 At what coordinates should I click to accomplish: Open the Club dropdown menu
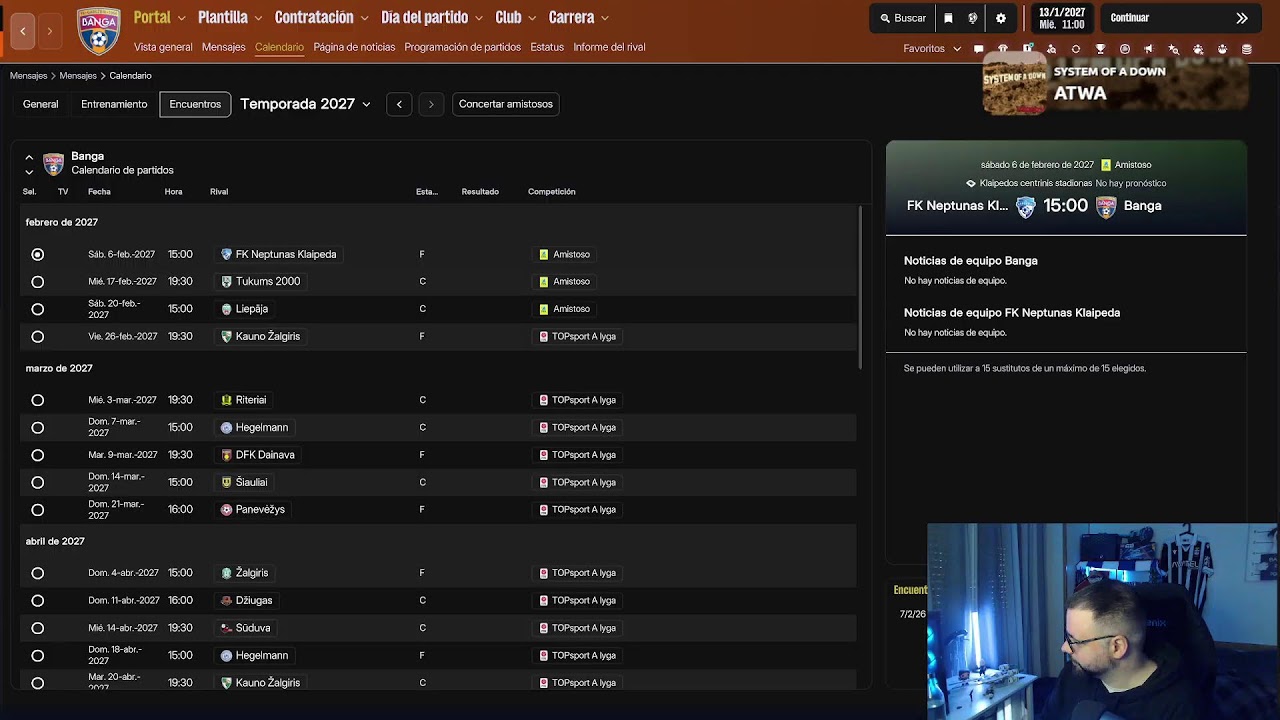(515, 17)
